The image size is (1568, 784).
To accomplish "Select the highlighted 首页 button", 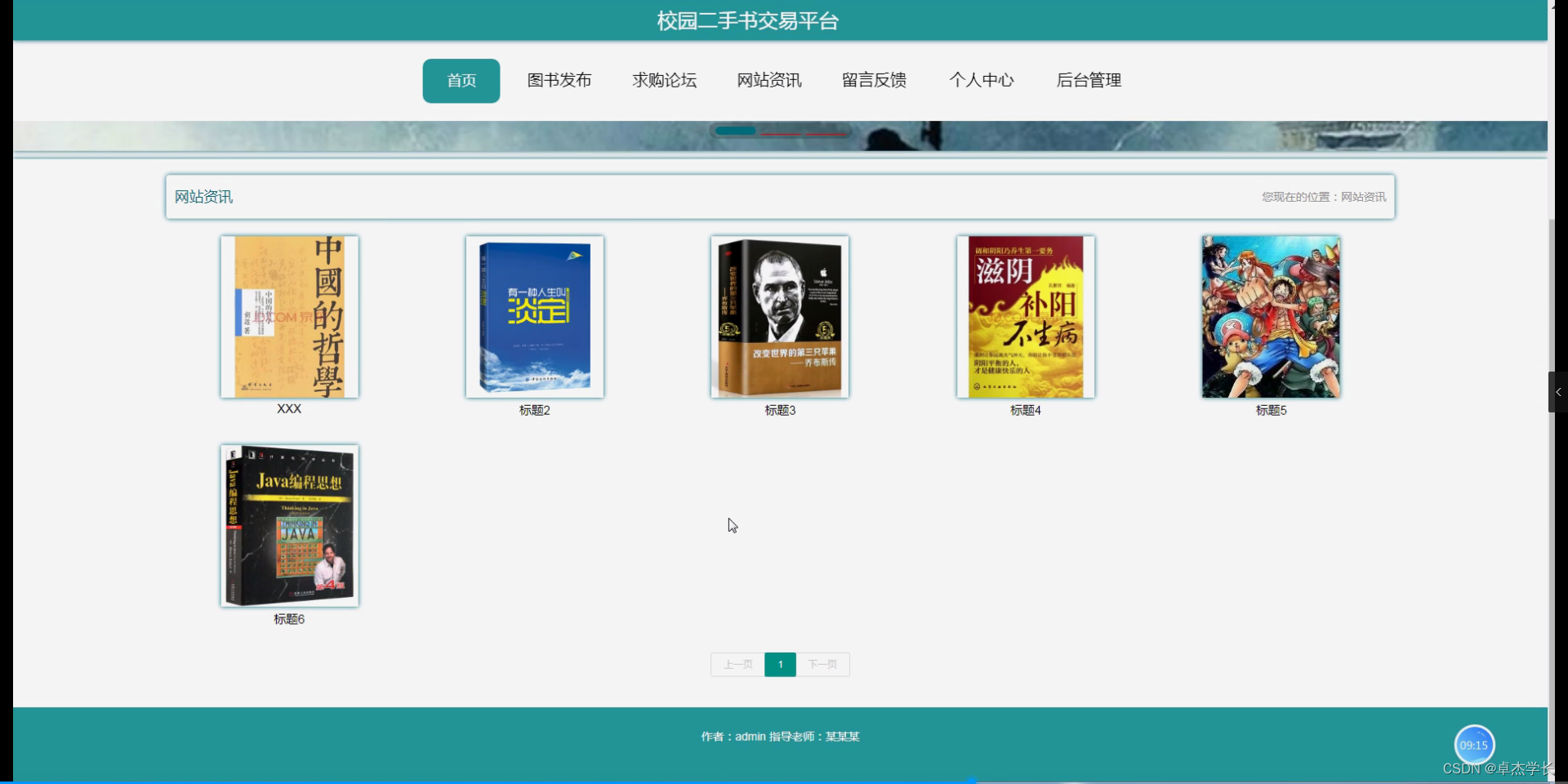I will (461, 80).
